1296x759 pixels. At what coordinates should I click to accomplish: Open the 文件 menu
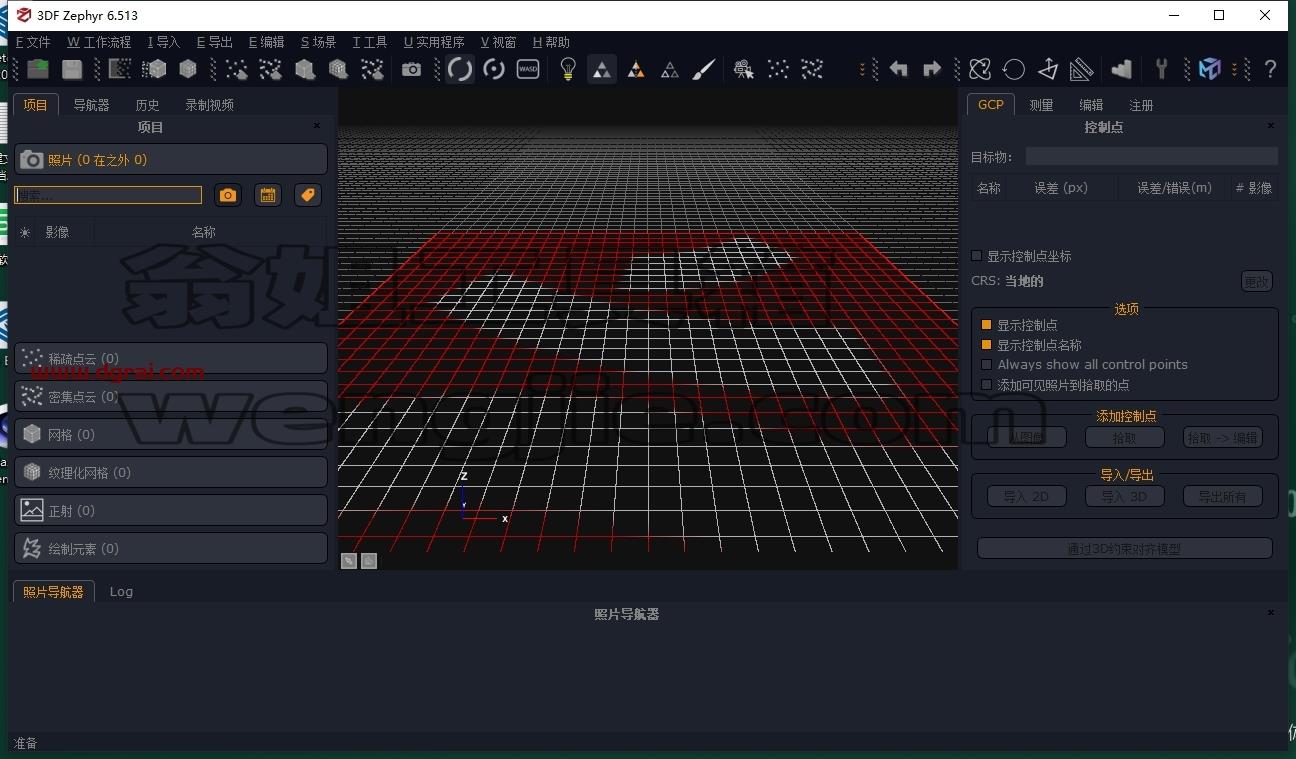33,42
